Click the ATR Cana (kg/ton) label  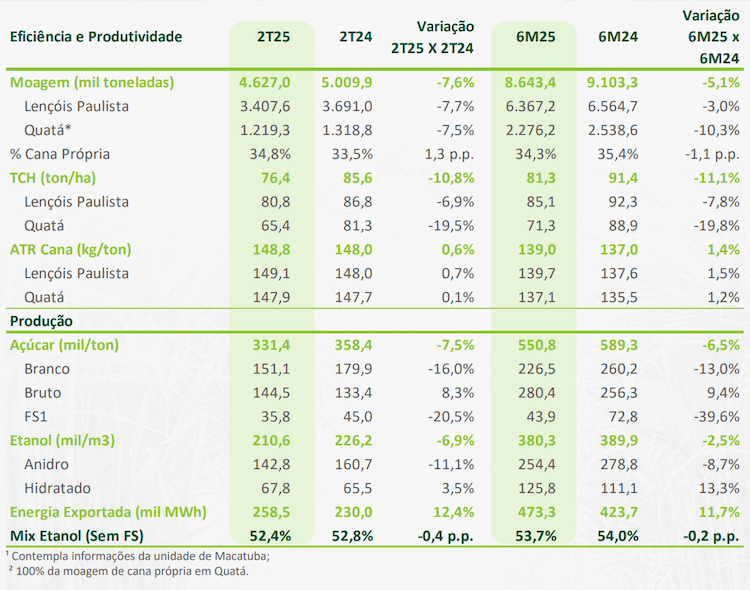point(70,250)
